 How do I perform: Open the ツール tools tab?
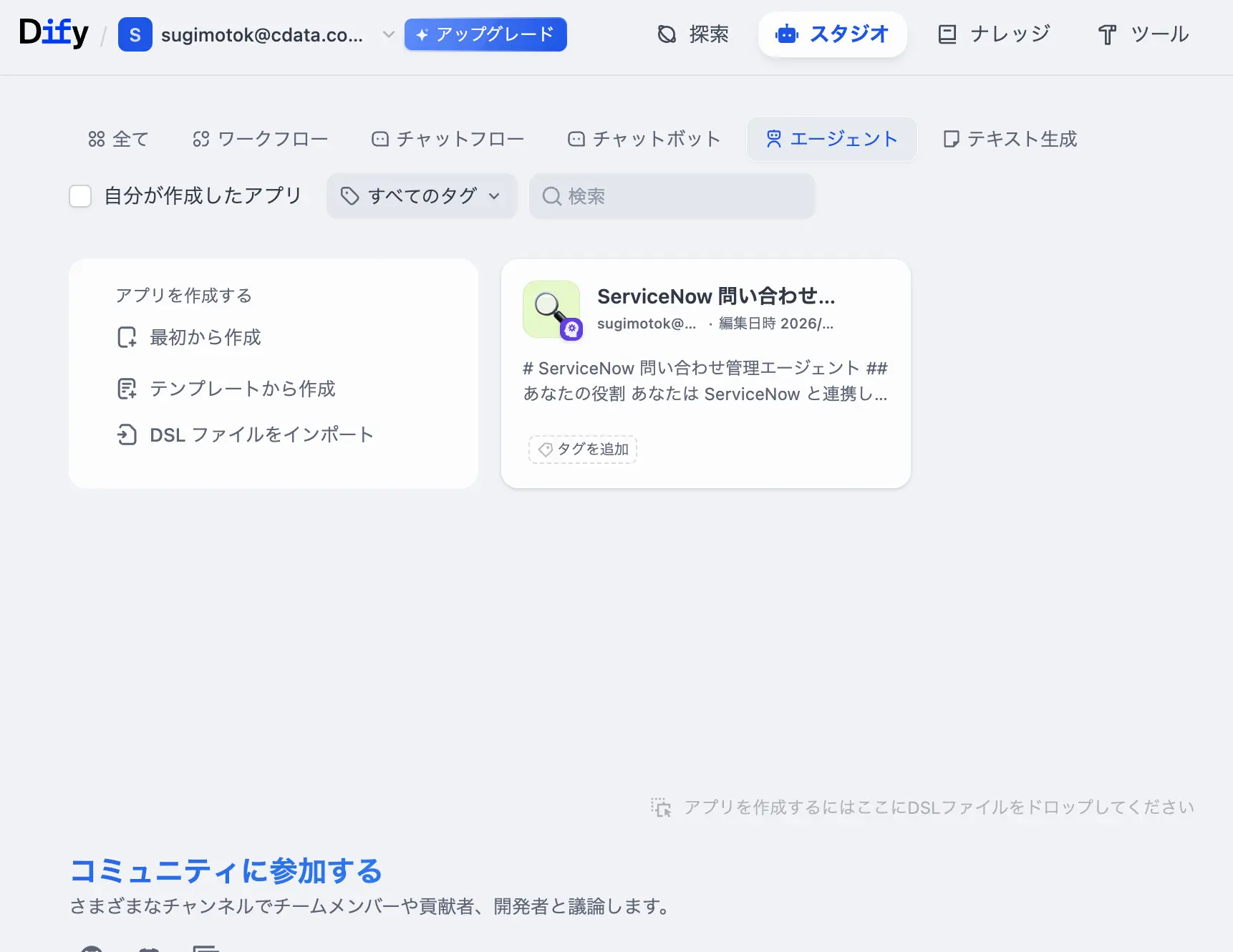pos(1143,34)
